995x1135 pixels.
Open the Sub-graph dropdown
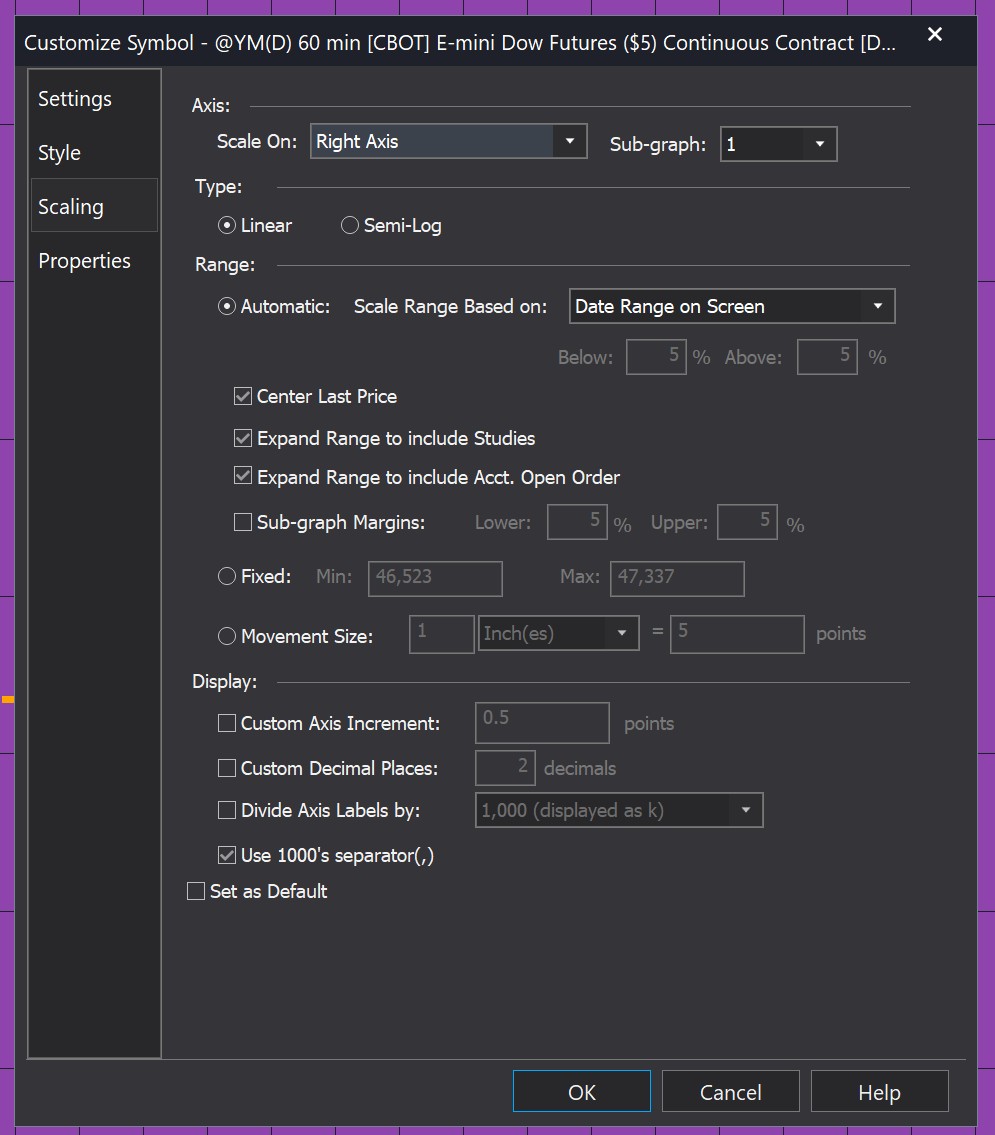click(822, 144)
